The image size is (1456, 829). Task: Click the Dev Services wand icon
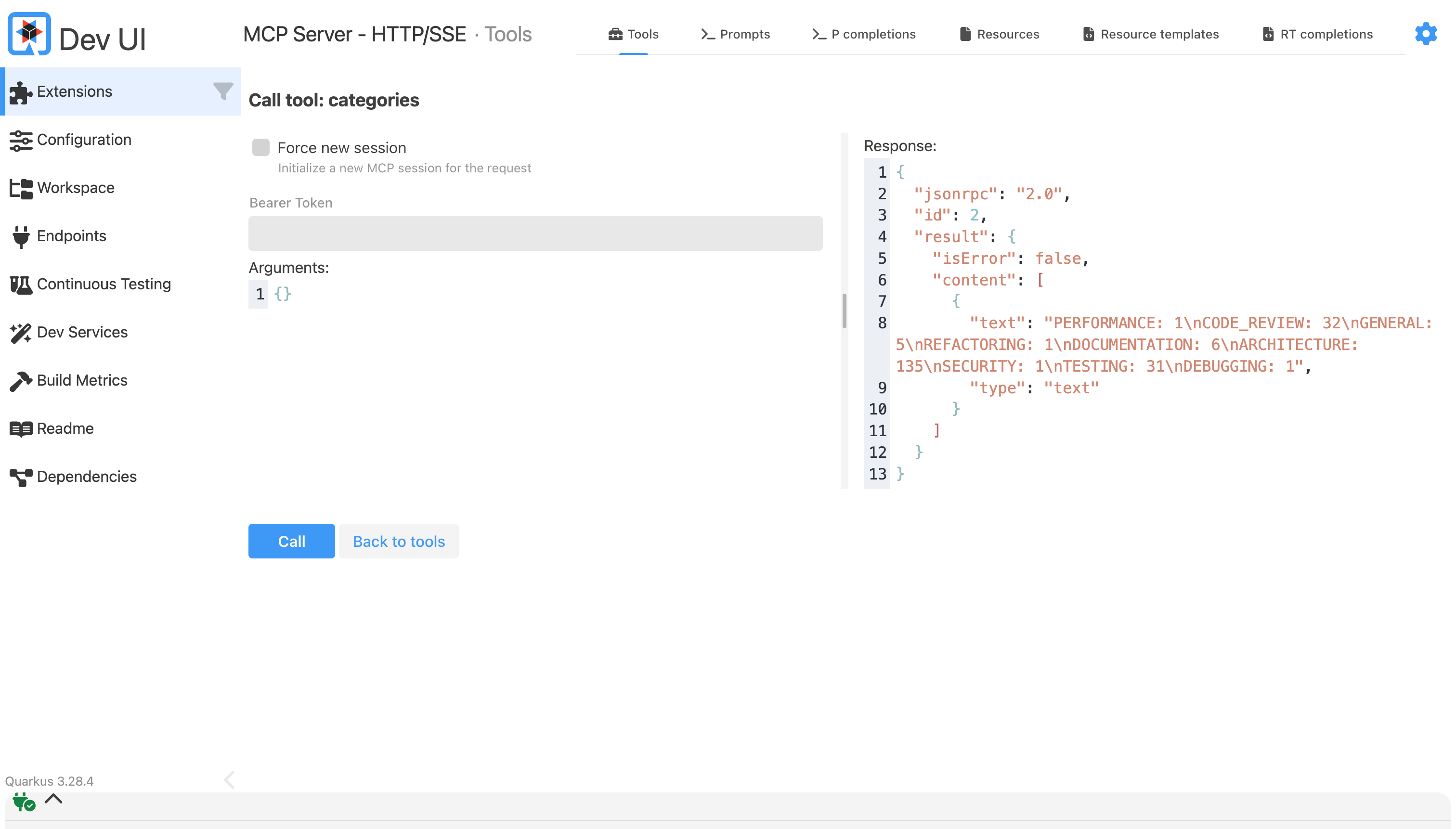coord(21,333)
